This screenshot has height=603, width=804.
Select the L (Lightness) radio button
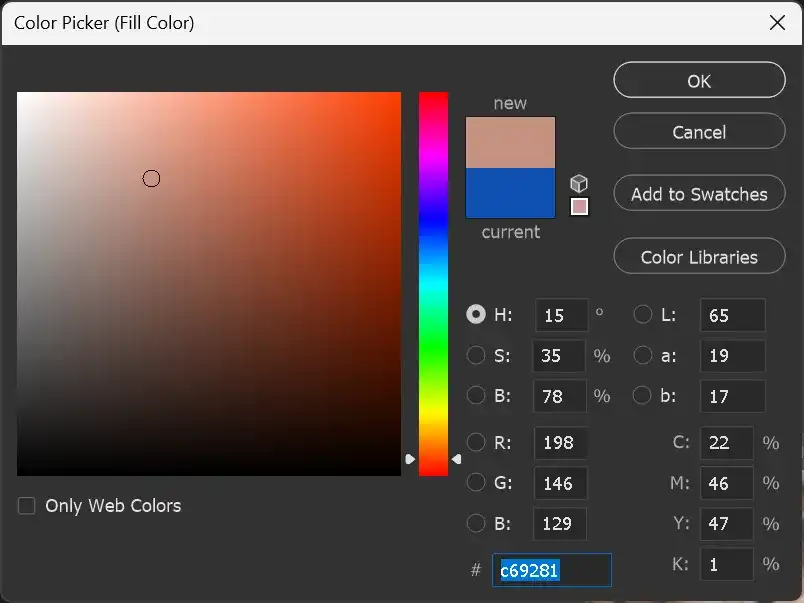643,314
